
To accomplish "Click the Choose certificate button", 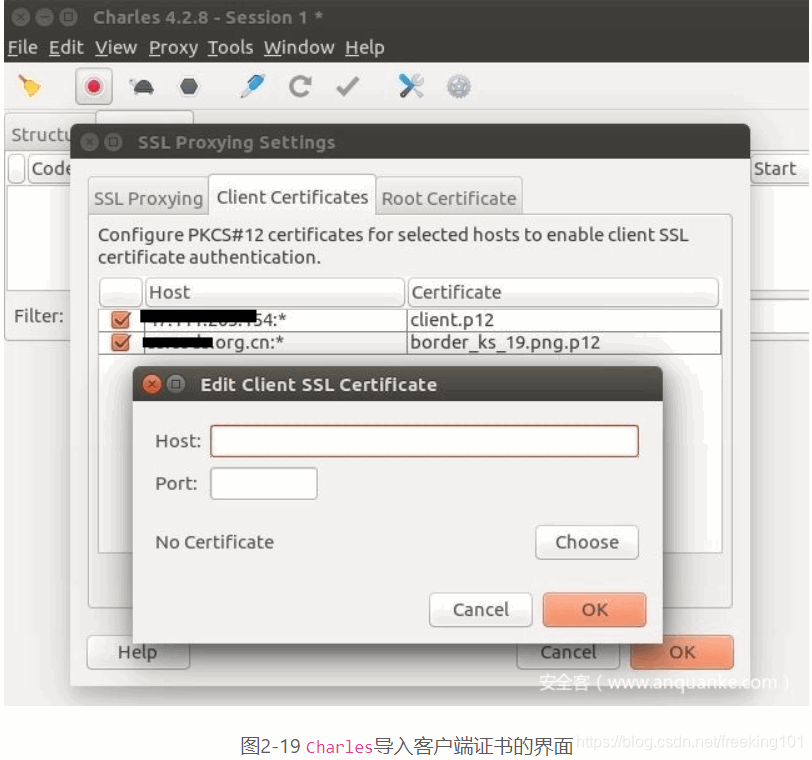I will click(x=587, y=542).
